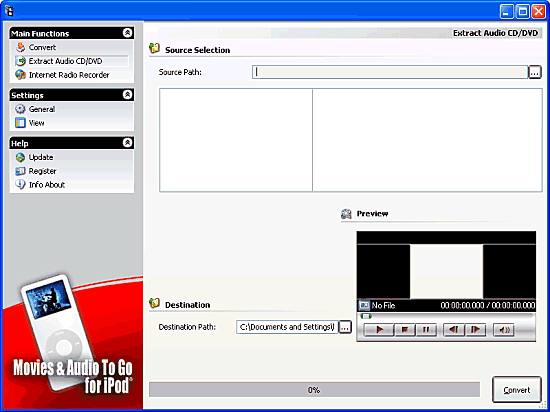Click into the Source Path field

[x=390, y=72]
